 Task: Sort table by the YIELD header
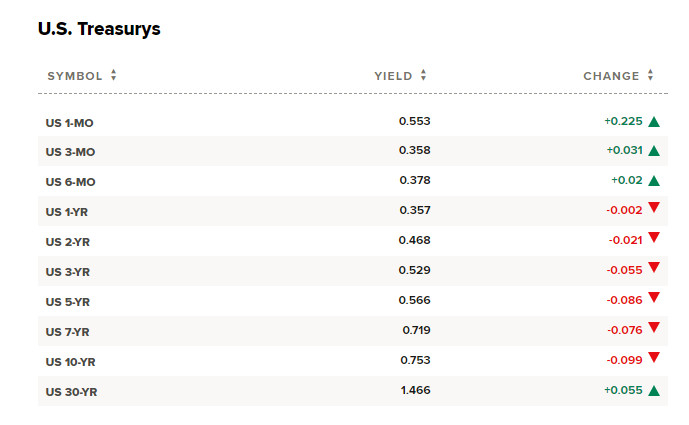coord(393,76)
